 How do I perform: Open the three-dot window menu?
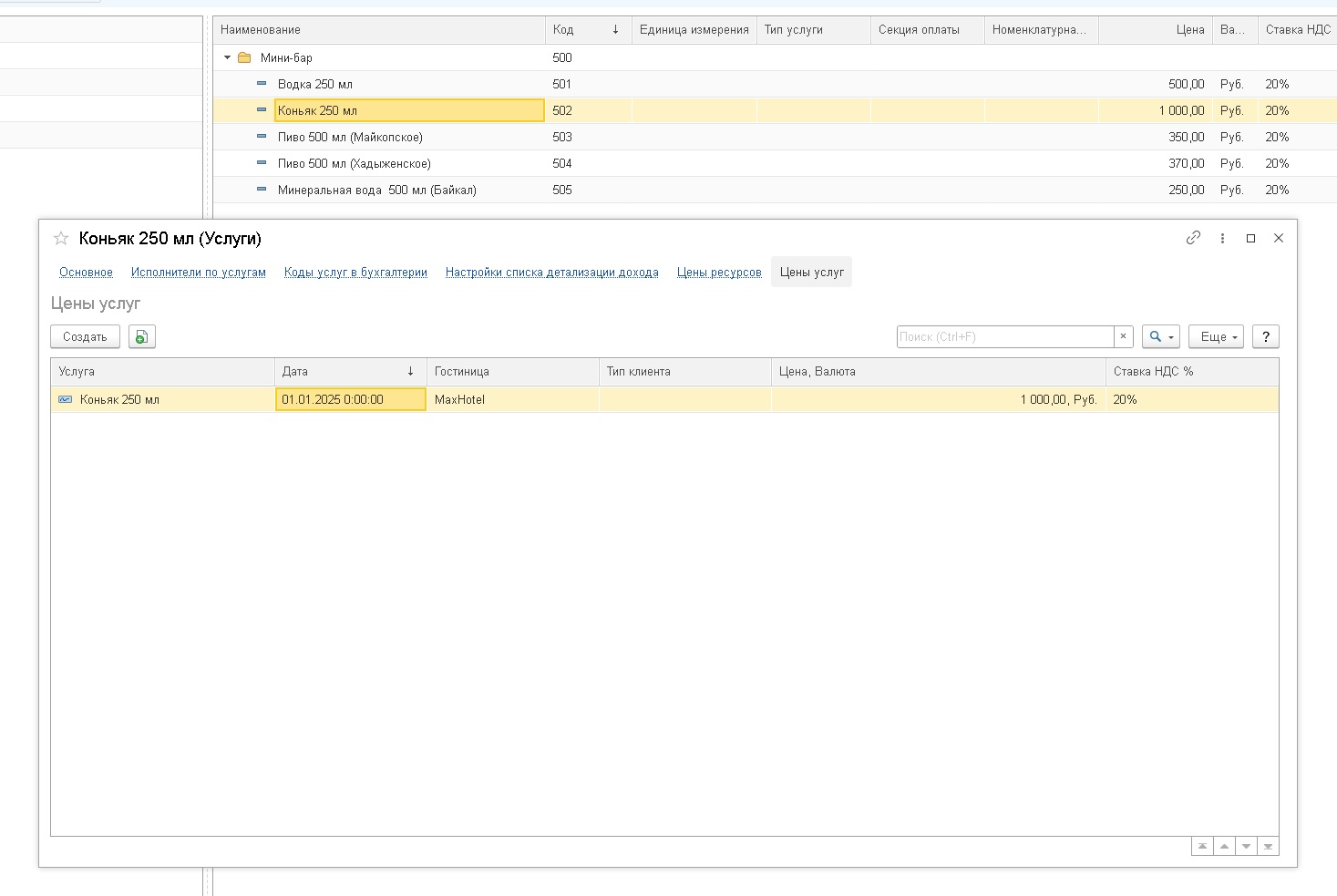(1222, 238)
